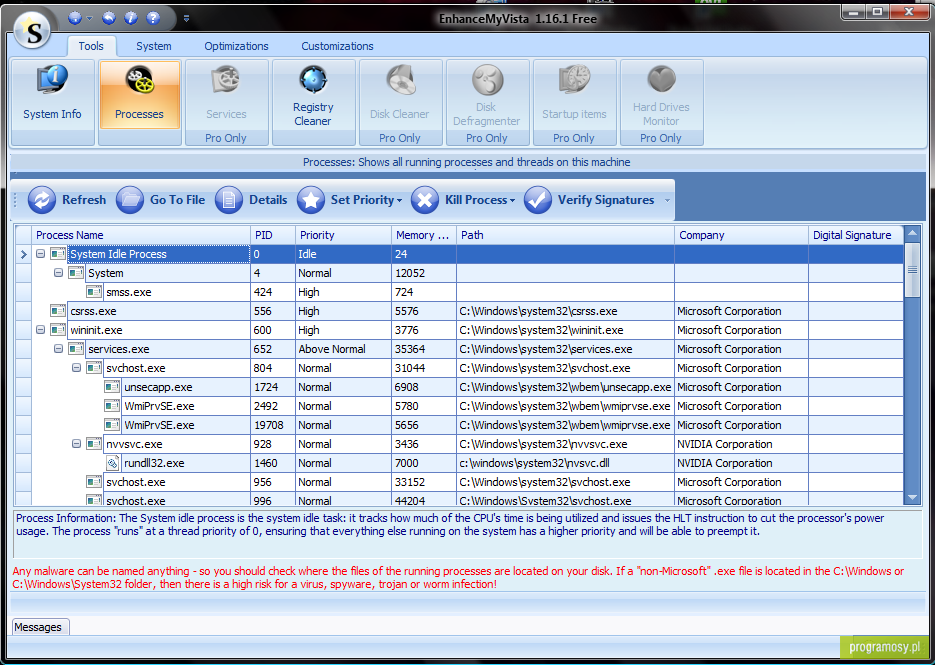The width and height of the screenshot is (935, 665).
Task: Click the memory value 35364
Action: pyautogui.click(x=424, y=349)
